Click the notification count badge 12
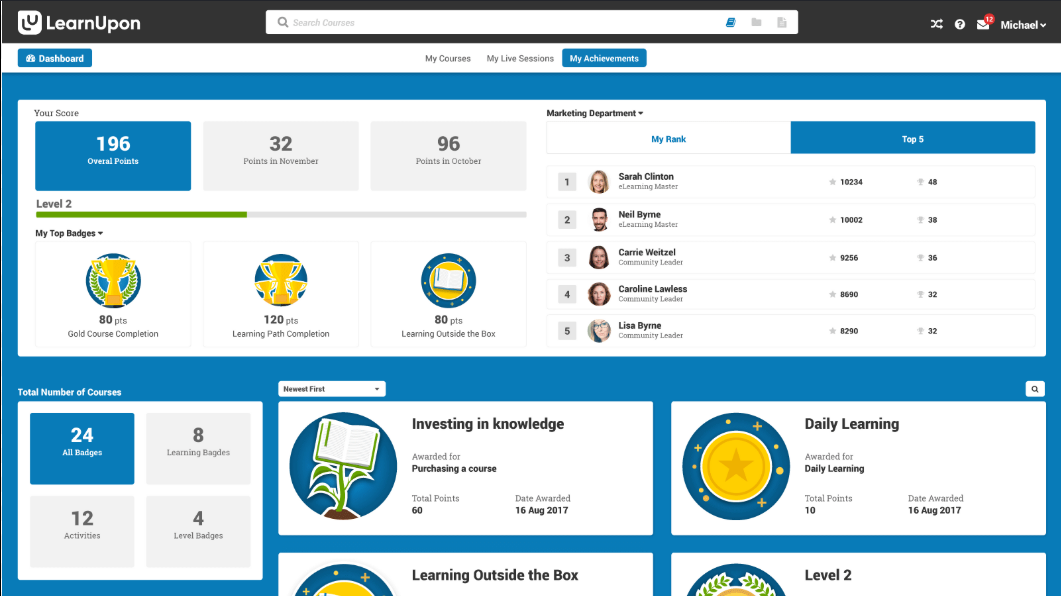Viewport: 1061px width, 596px height. pos(989,19)
